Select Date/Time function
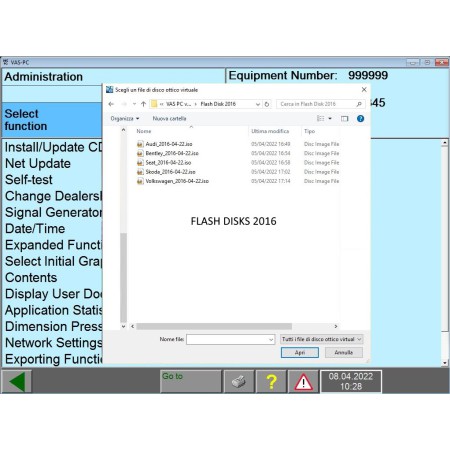Image resolution: width=450 pixels, height=450 pixels. click(35, 229)
